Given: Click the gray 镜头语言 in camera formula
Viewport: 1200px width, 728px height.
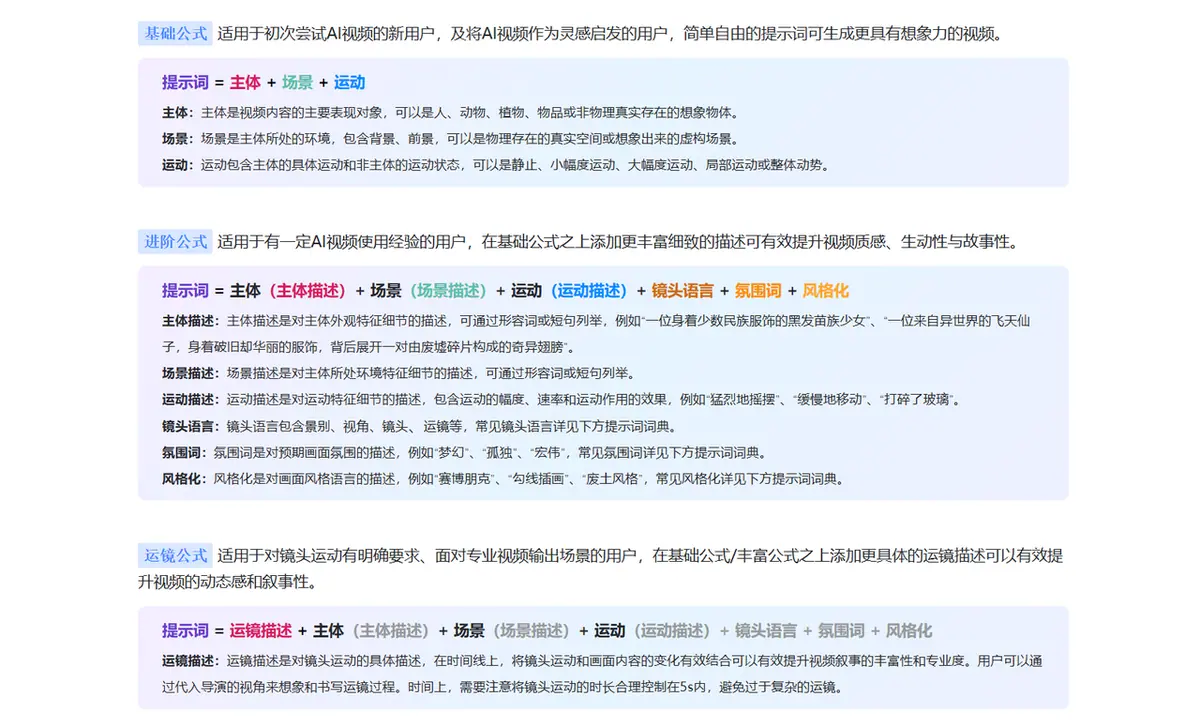Looking at the screenshot, I should pos(766,631).
